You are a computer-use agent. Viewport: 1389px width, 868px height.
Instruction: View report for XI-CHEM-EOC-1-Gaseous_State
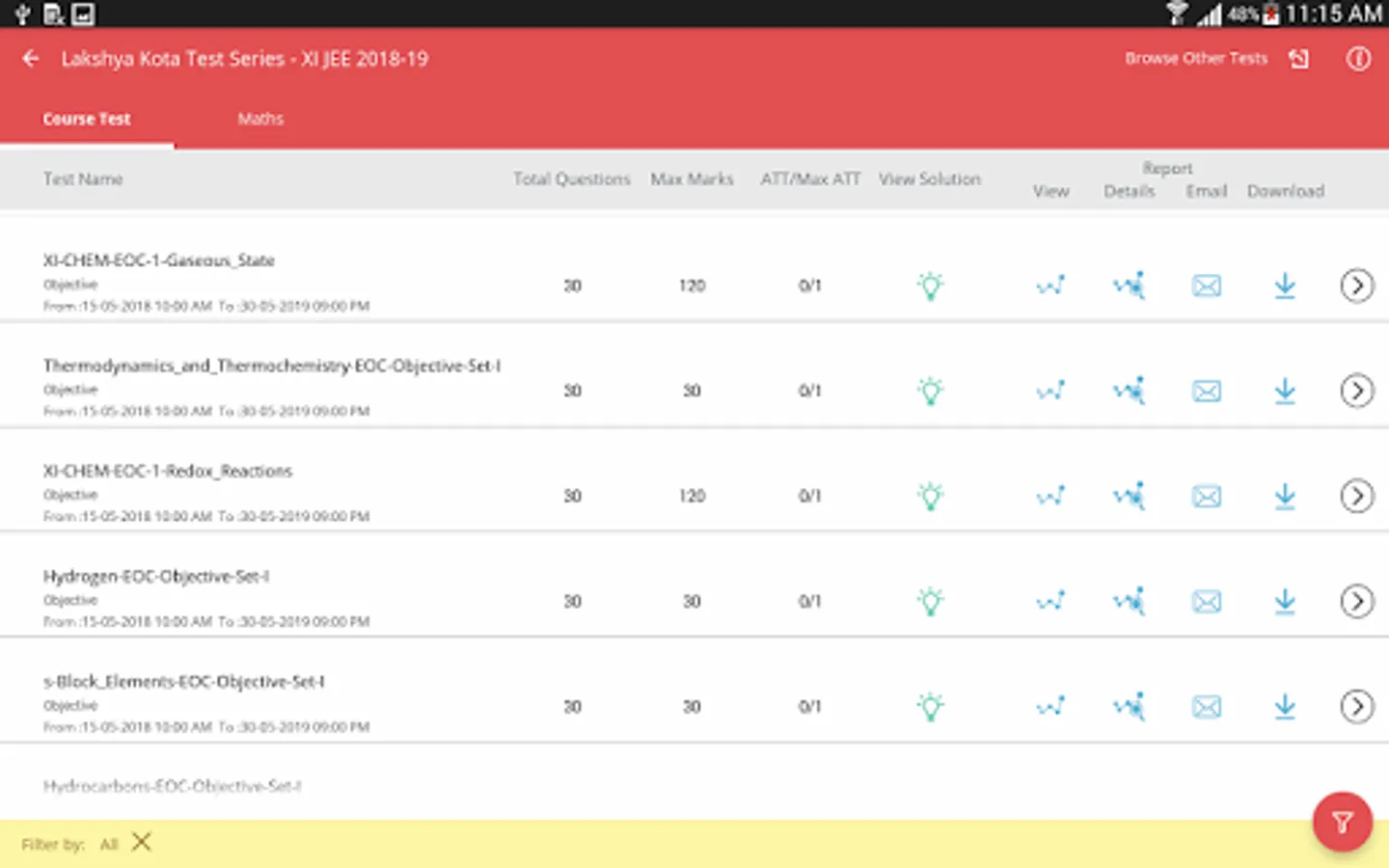click(1050, 285)
